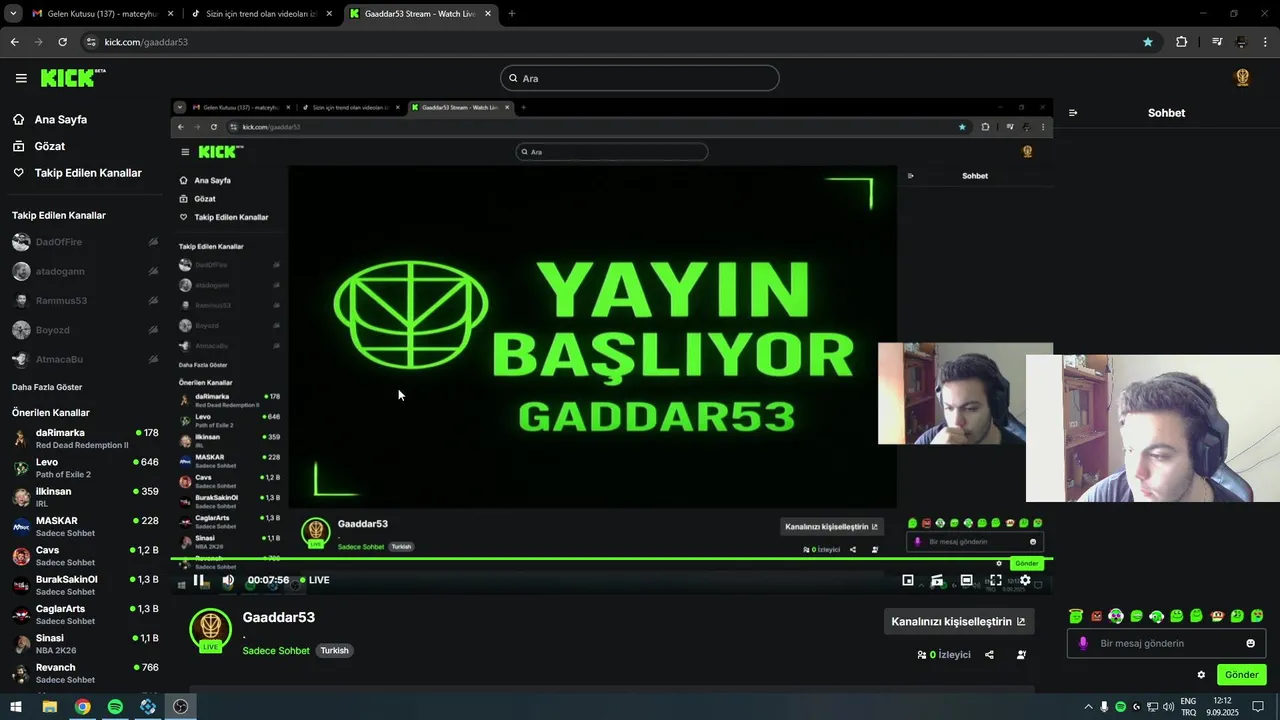Pause the live stream playback

pos(199,580)
